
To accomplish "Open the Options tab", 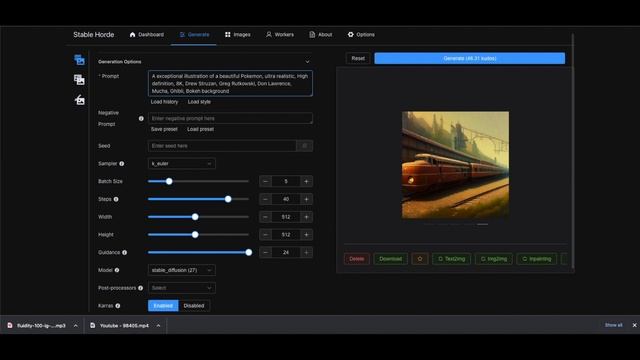I will pos(361,35).
